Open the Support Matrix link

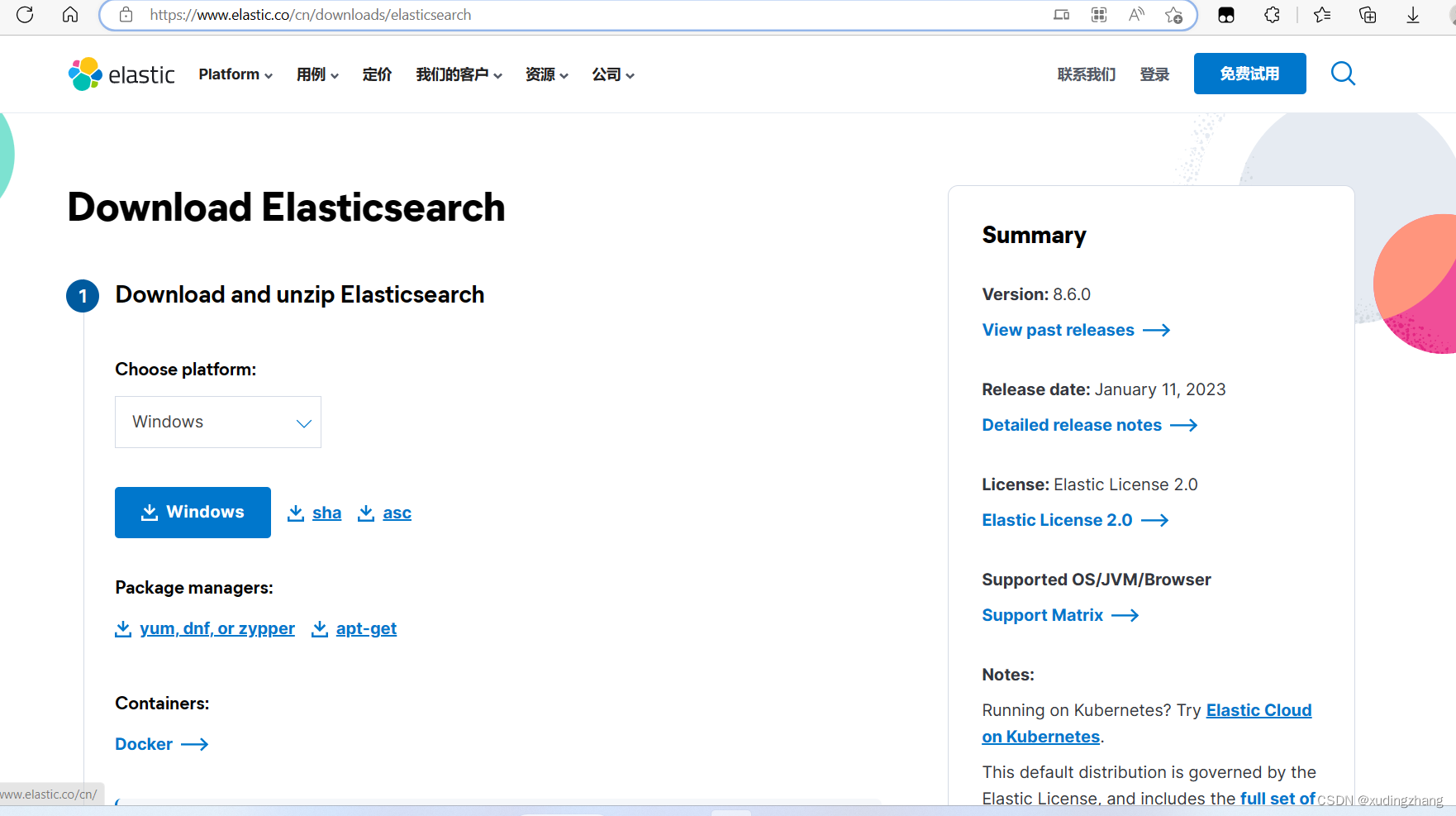(1060, 615)
